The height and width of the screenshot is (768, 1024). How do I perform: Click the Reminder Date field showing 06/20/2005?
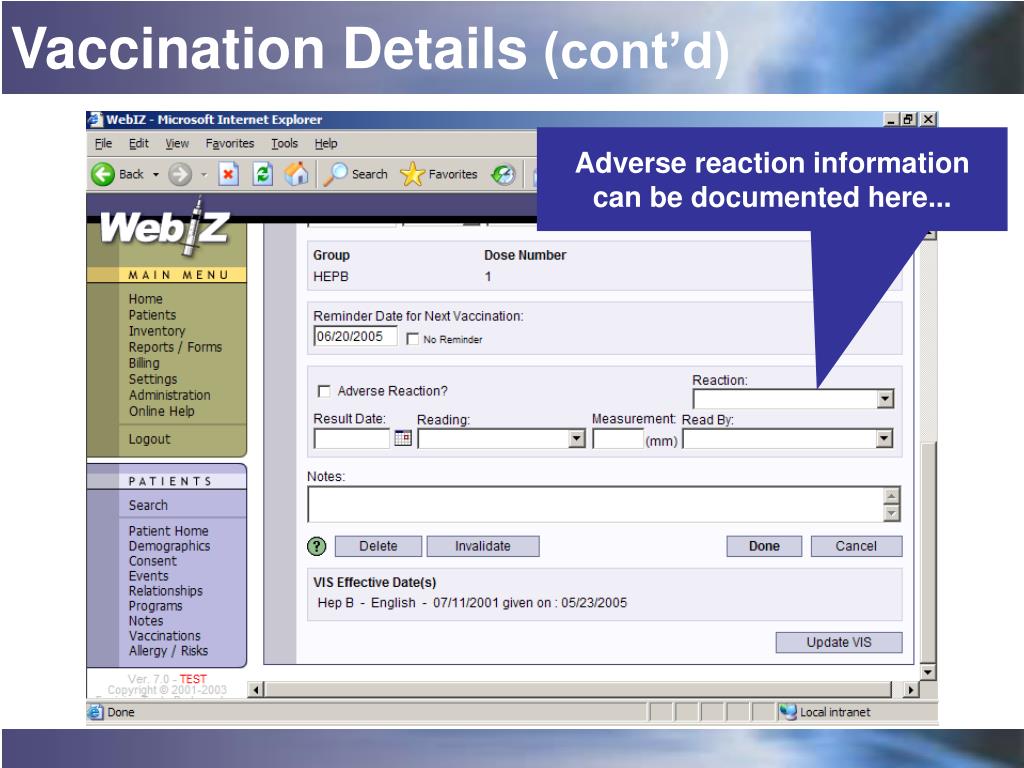[x=355, y=336]
